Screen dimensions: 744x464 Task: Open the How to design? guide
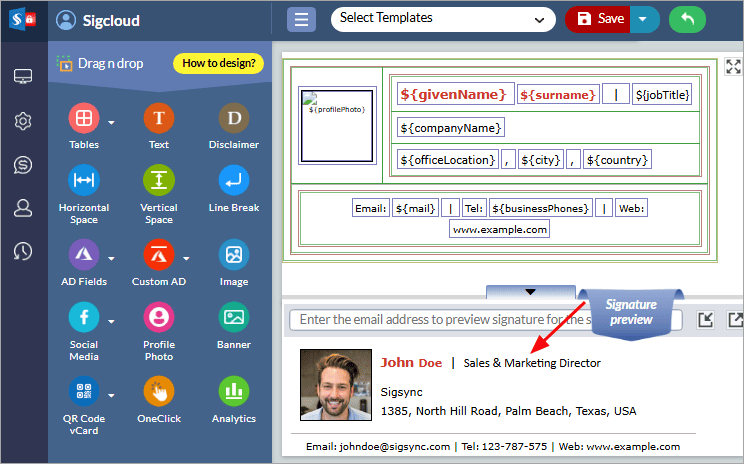click(219, 63)
